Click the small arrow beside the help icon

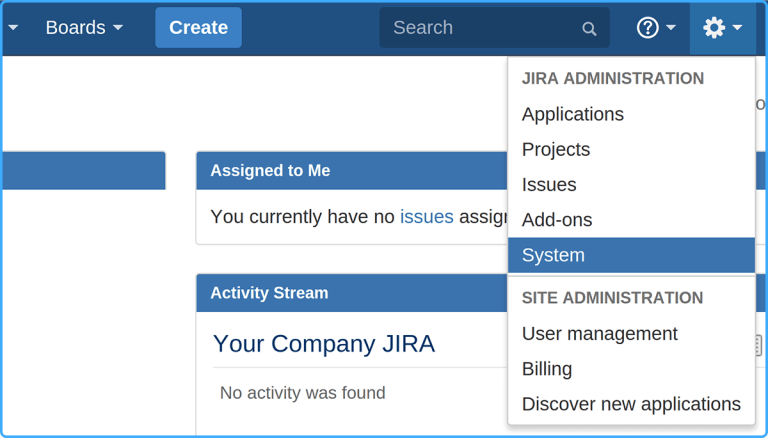pyautogui.click(x=671, y=28)
